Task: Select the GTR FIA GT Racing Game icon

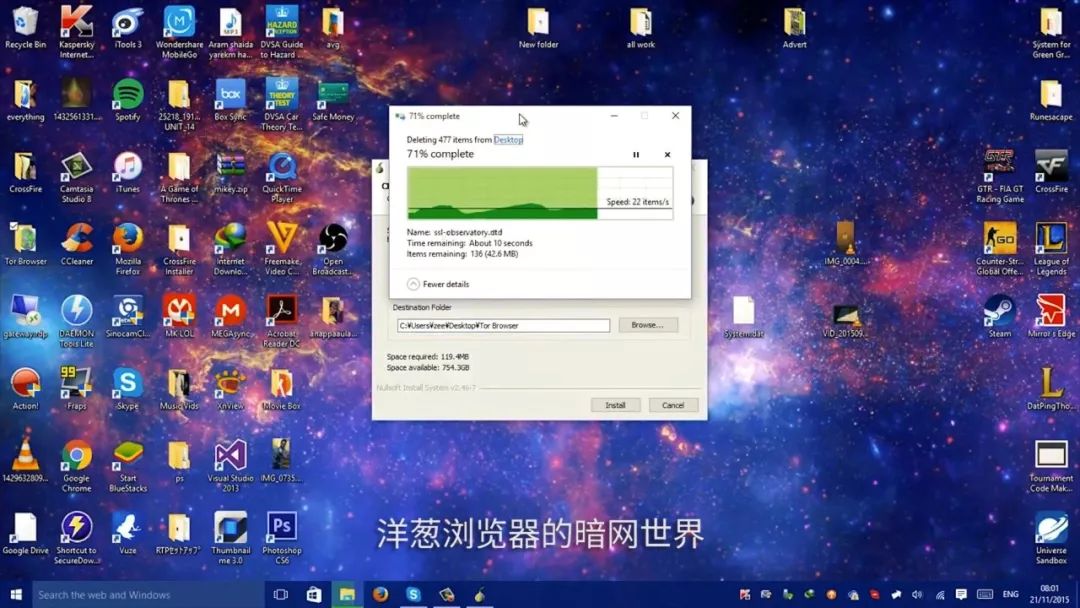Action: (x=1000, y=177)
